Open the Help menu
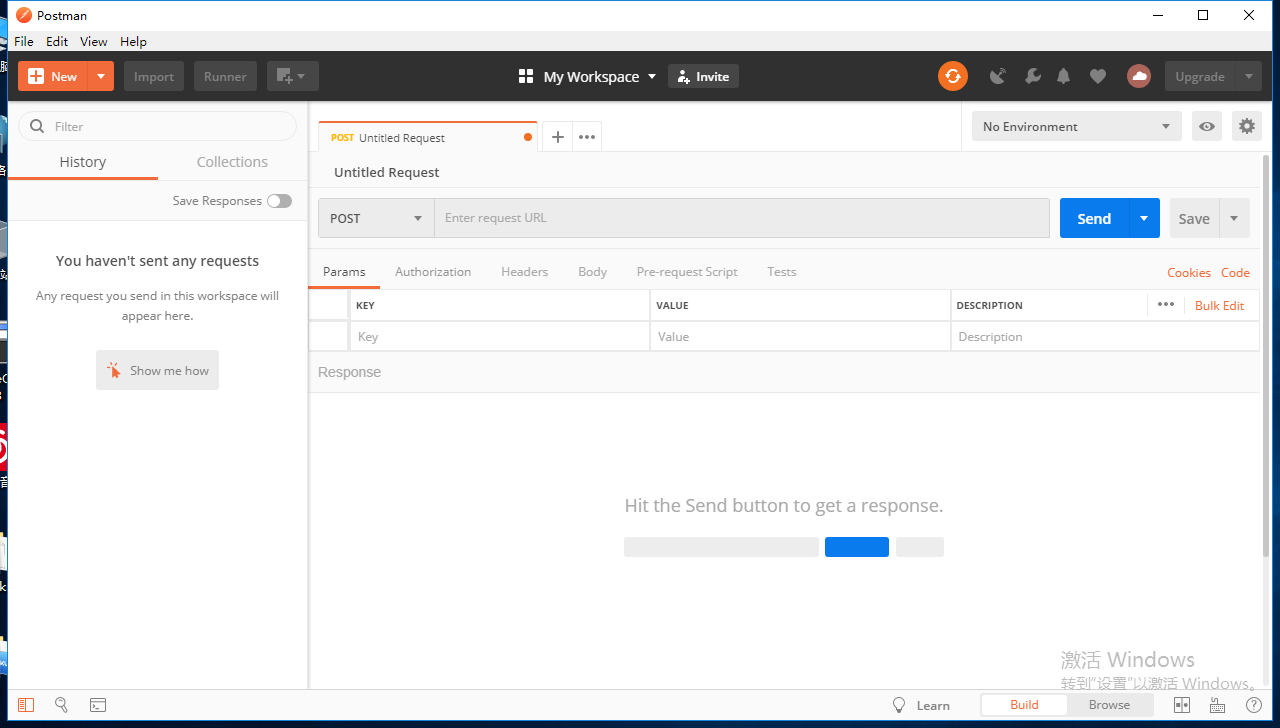This screenshot has height=728, width=1280. point(133,42)
